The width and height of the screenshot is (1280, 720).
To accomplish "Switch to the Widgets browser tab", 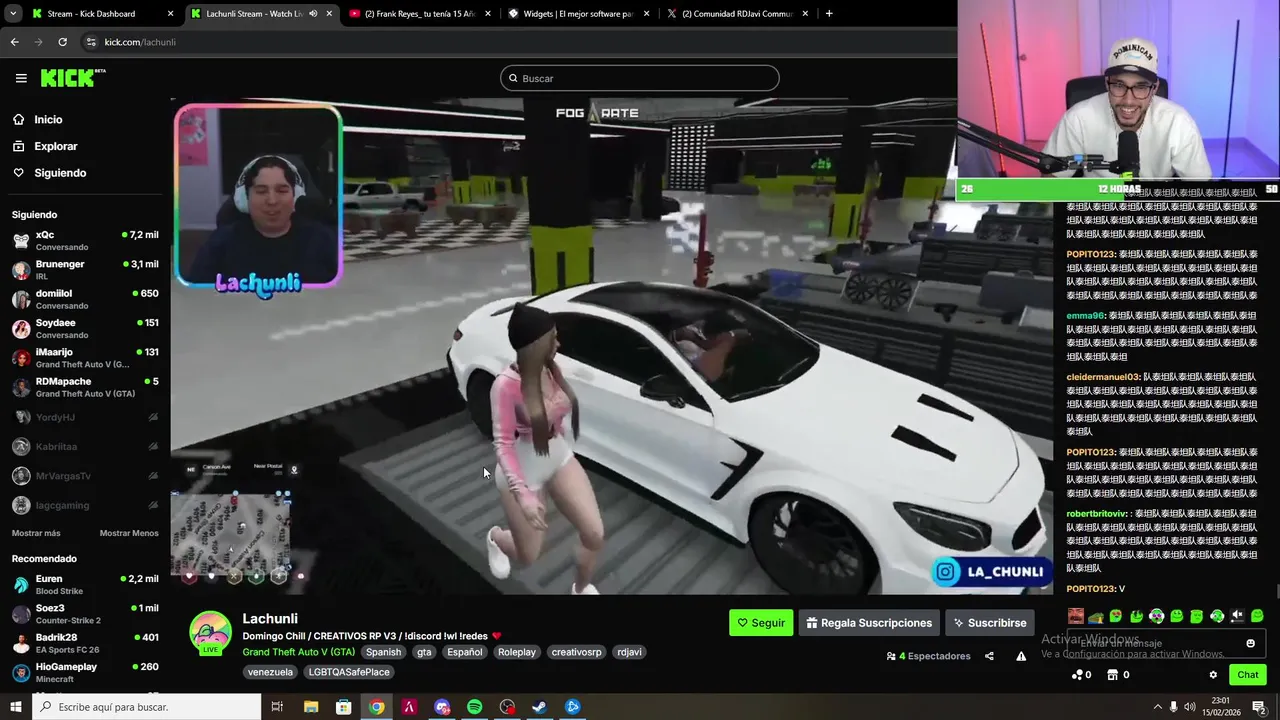I will 577,14.
